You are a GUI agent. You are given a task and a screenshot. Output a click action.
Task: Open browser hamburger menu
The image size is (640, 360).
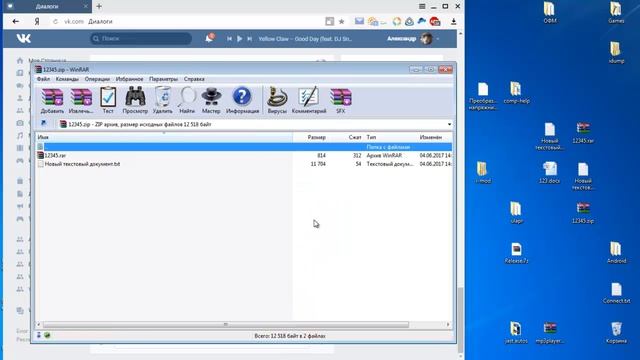pos(422,7)
